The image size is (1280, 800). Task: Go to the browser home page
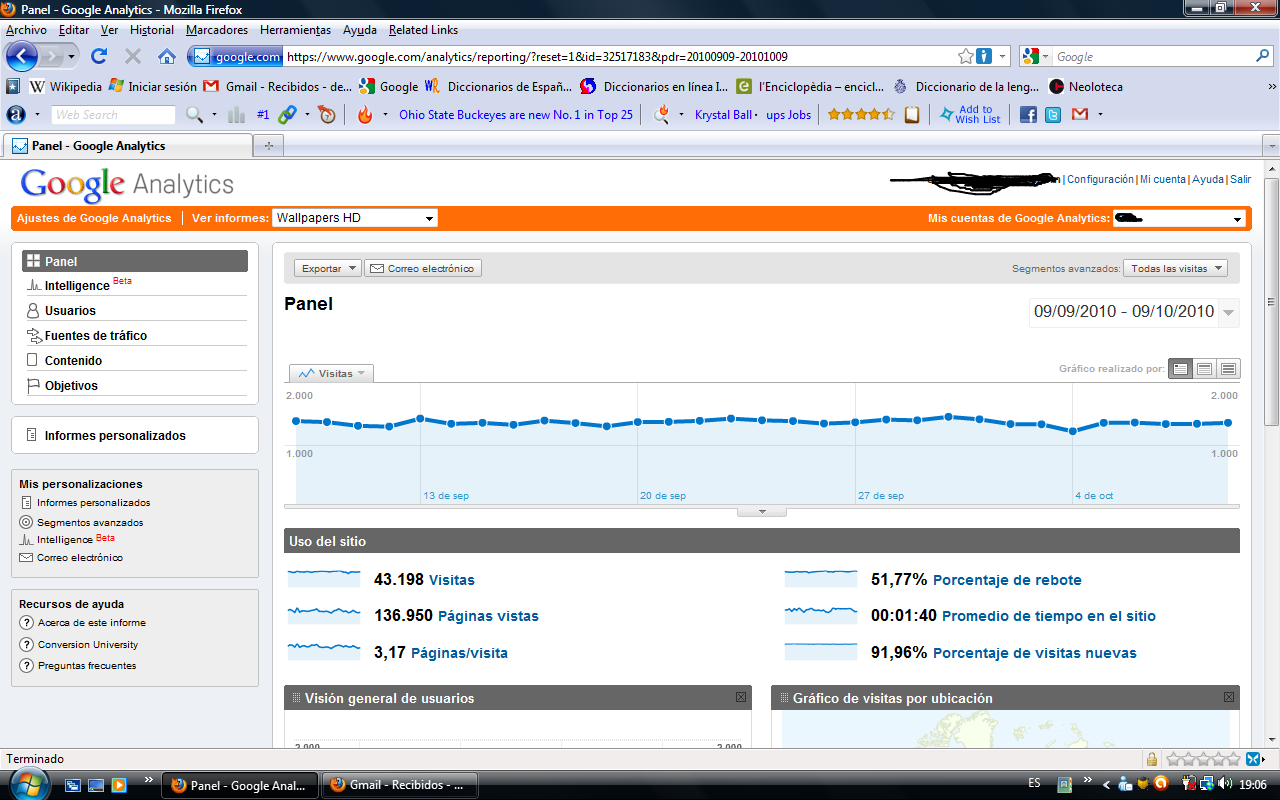[167, 56]
